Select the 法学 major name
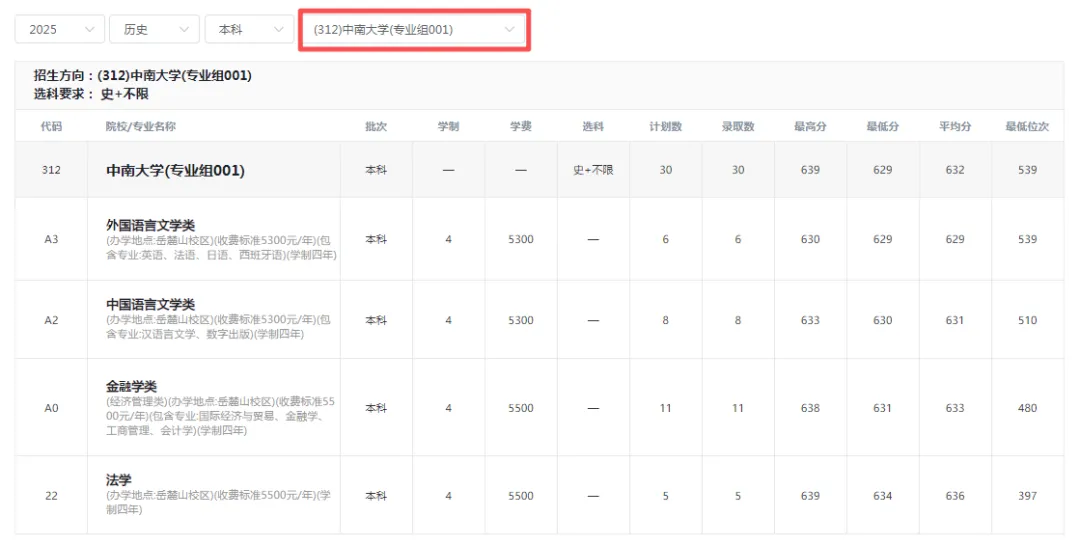This screenshot has width=1080, height=545. coord(118,480)
